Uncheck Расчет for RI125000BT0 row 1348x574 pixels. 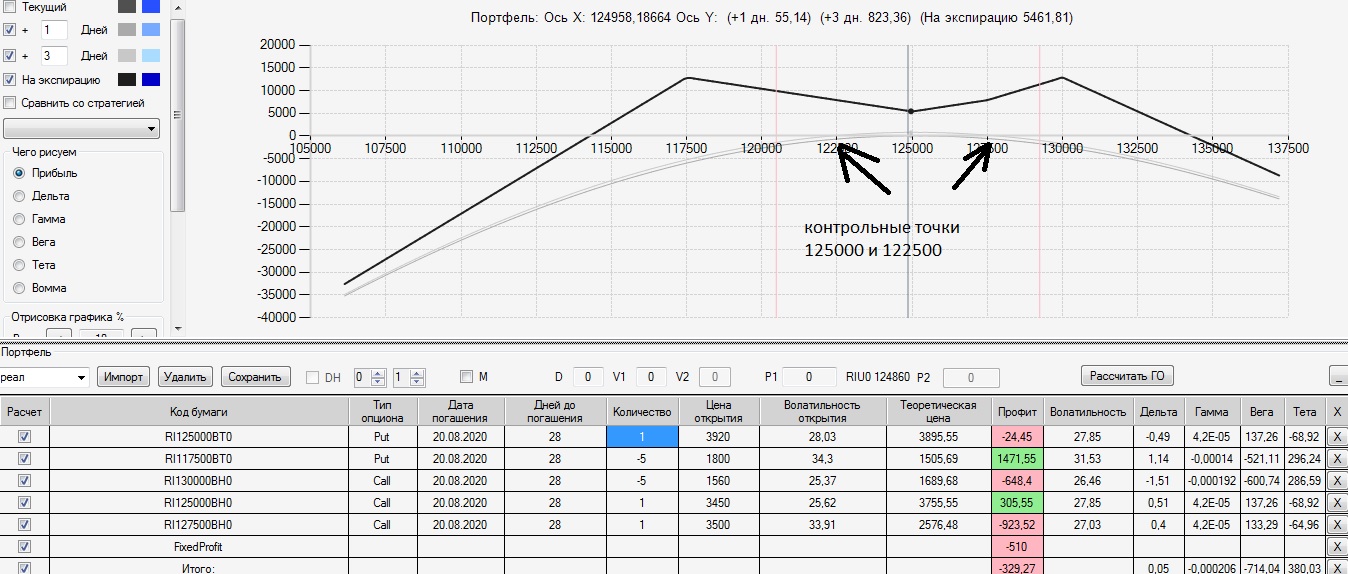point(25,437)
